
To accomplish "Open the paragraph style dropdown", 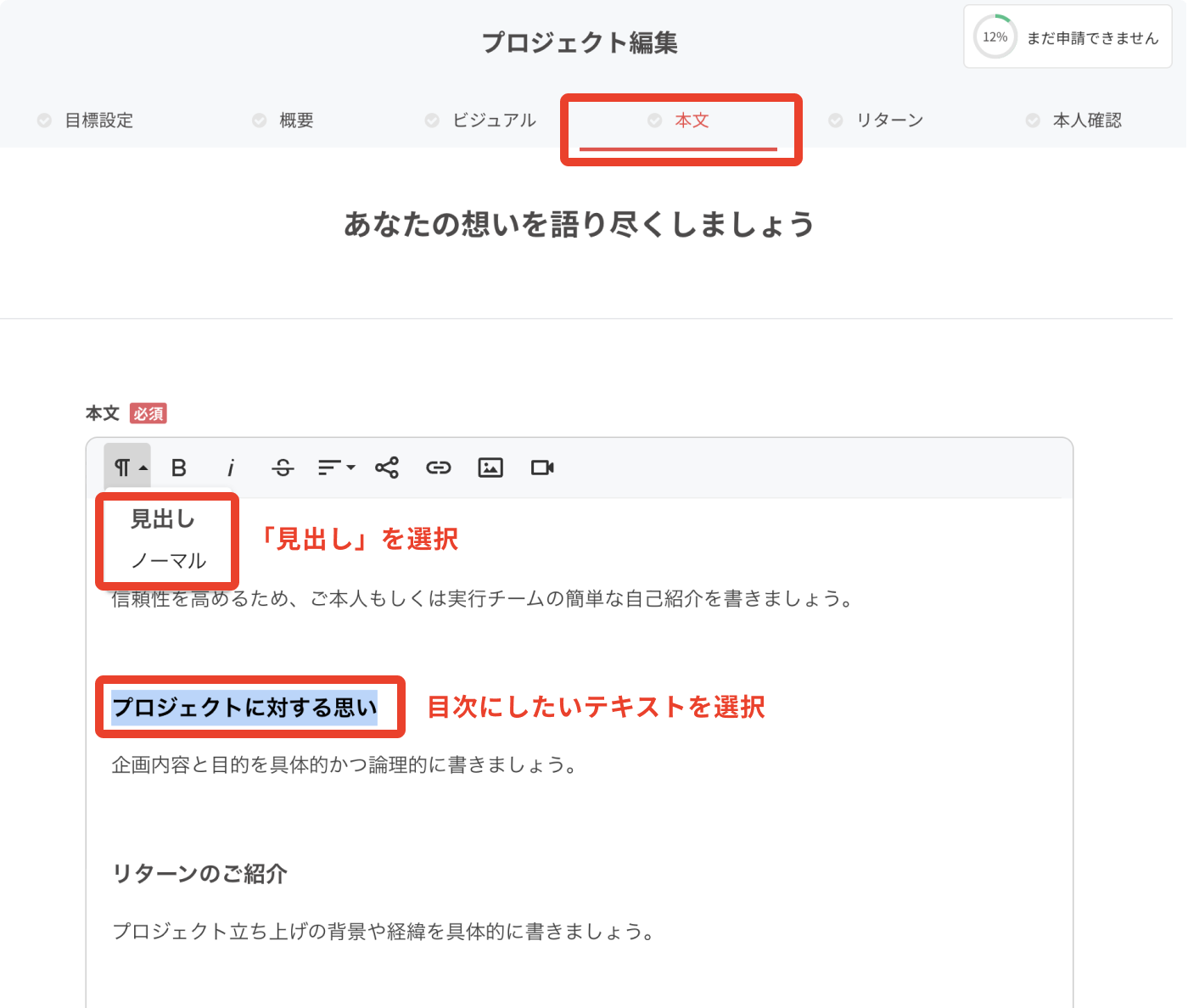I will tap(129, 468).
